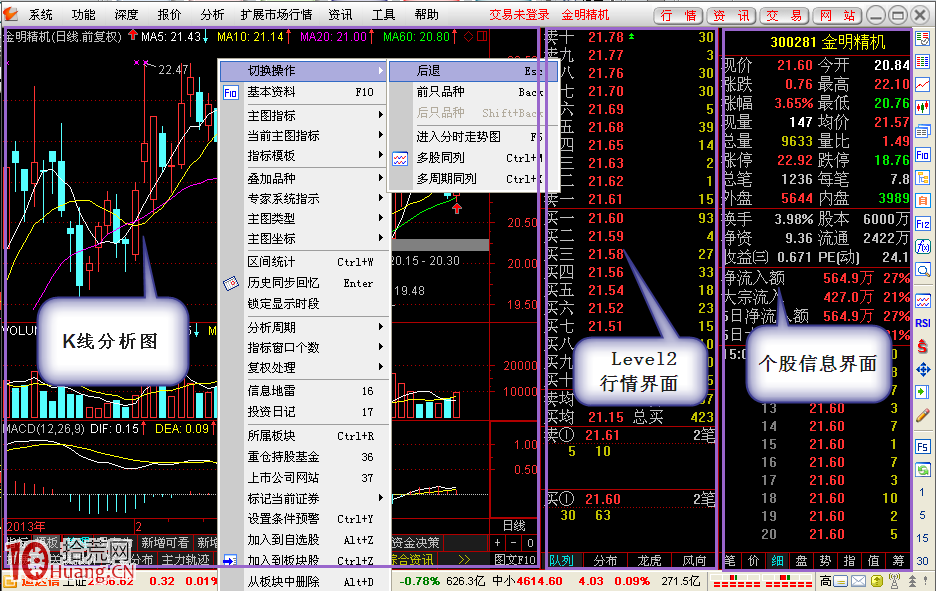
Task: Open the 扩展市场行情 menu
Action: 276,14
